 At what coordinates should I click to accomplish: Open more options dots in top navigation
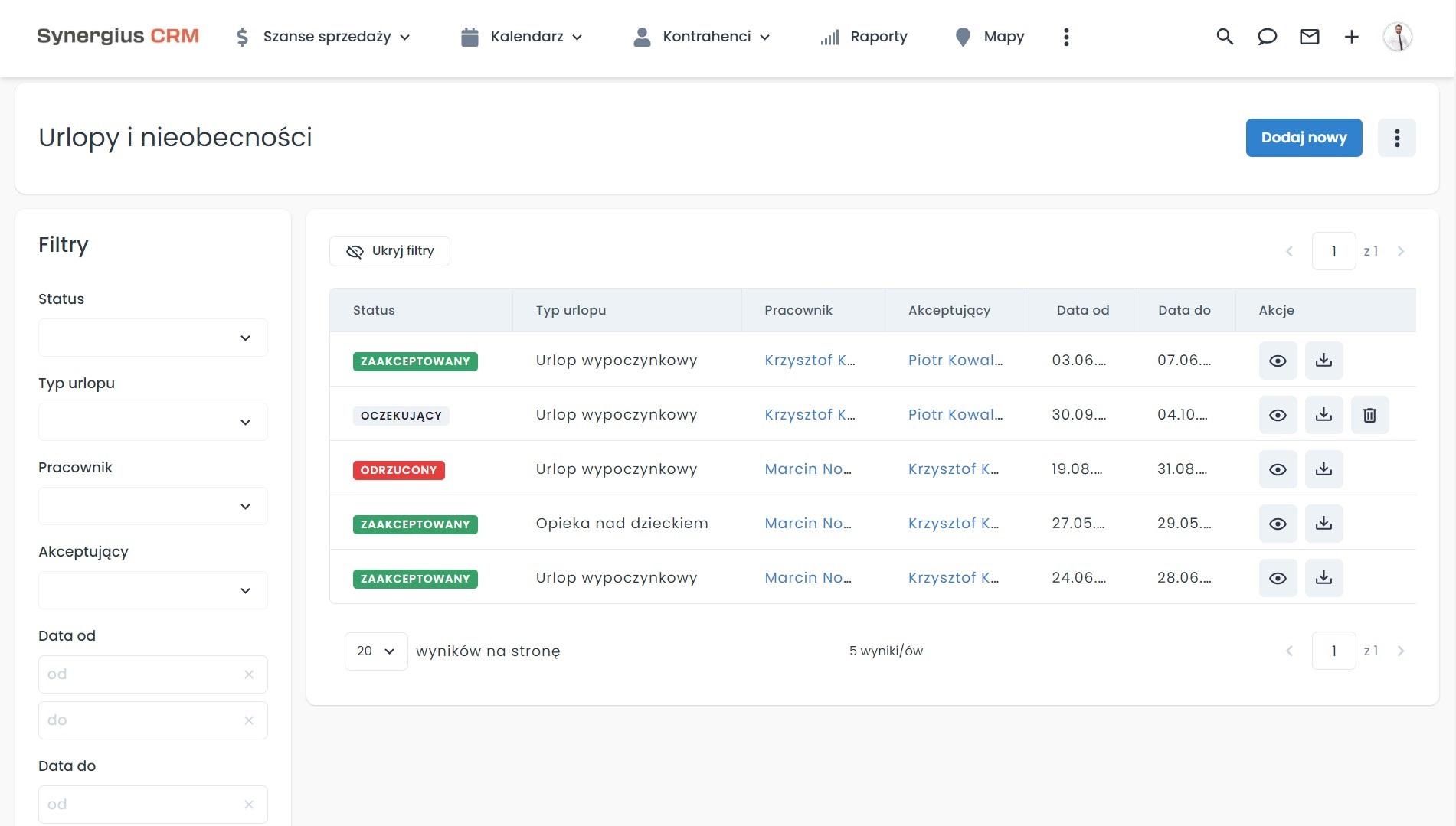pyautogui.click(x=1066, y=37)
